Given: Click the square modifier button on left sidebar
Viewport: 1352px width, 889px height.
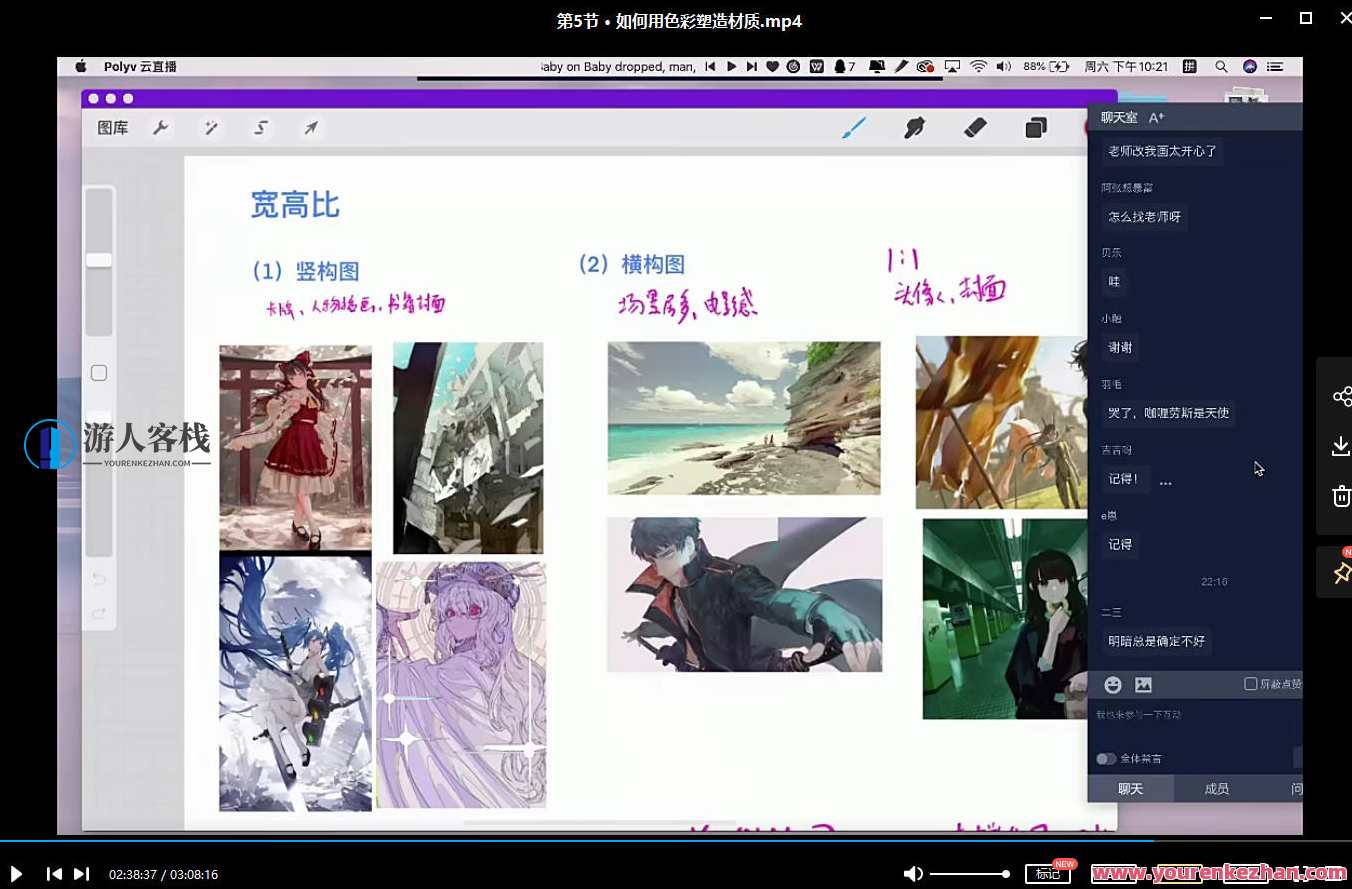Looking at the screenshot, I should [x=99, y=373].
